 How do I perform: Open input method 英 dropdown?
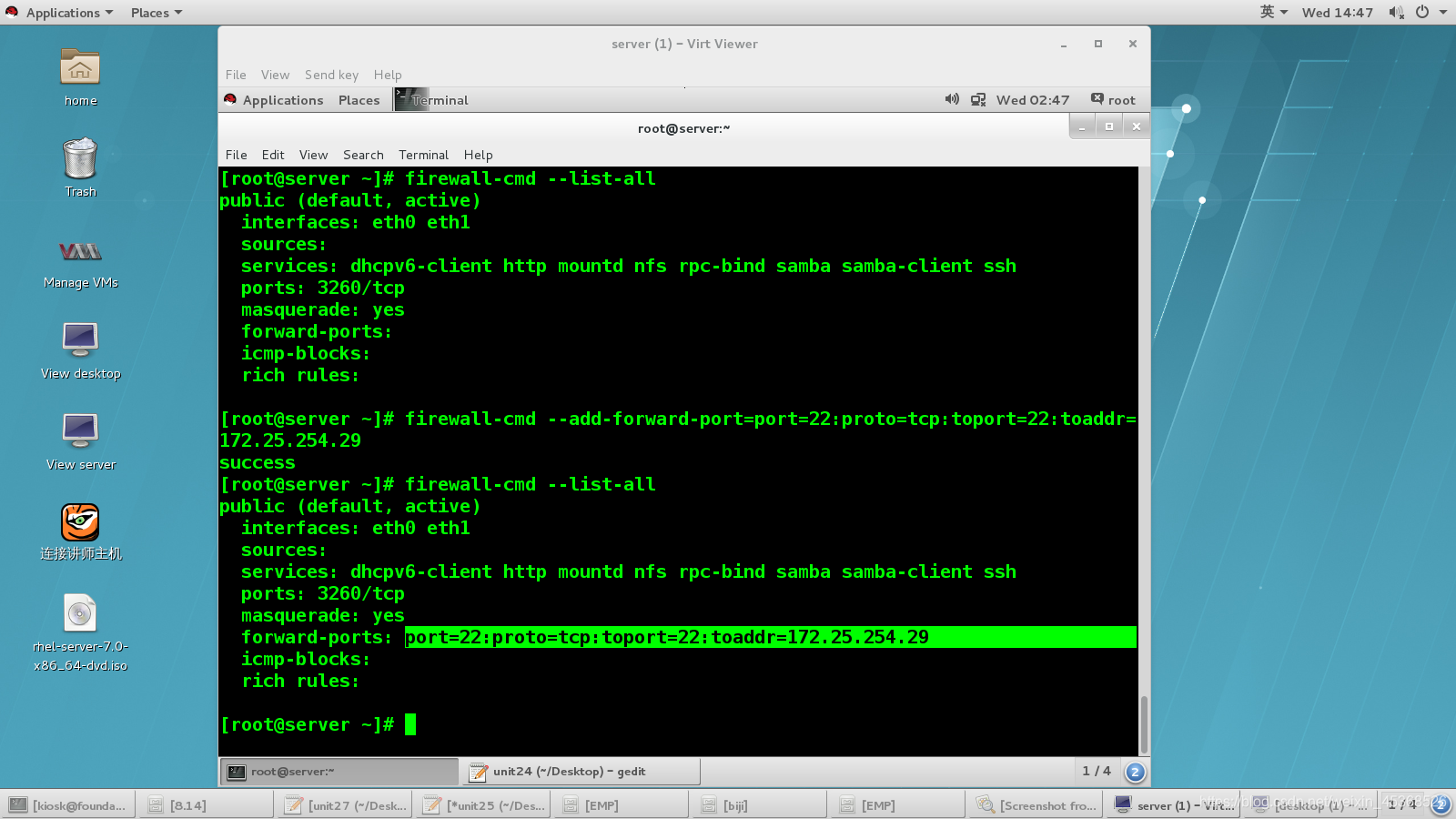tap(1274, 12)
